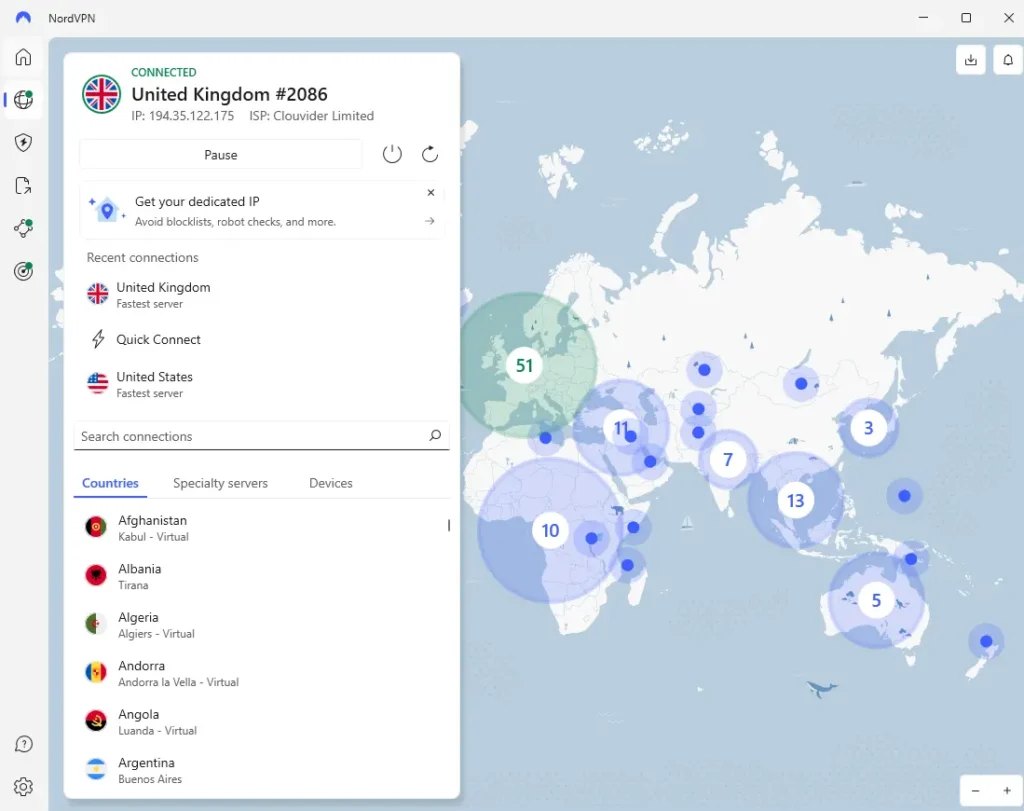Click the Search connections field
Screen dimensions: 1024x811
250,436
